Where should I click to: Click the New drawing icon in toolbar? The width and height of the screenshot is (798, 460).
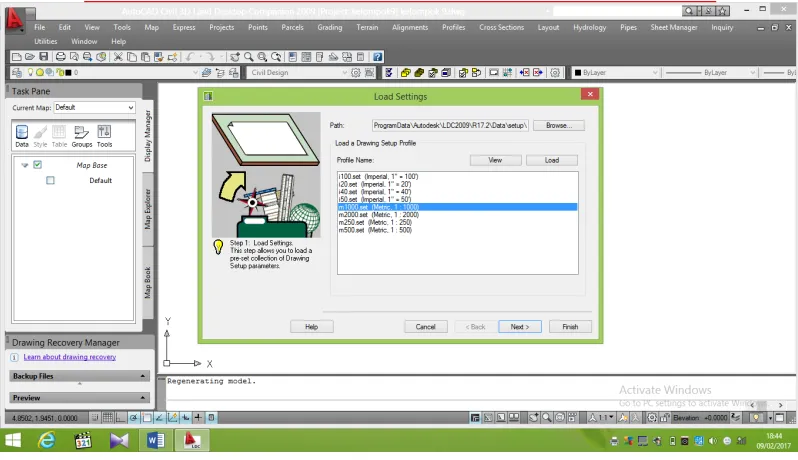[x=16, y=57]
